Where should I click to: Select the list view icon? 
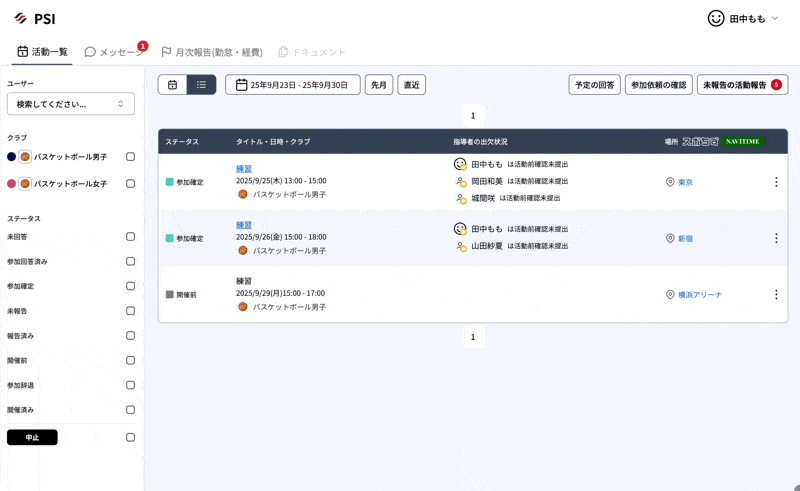point(201,85)
